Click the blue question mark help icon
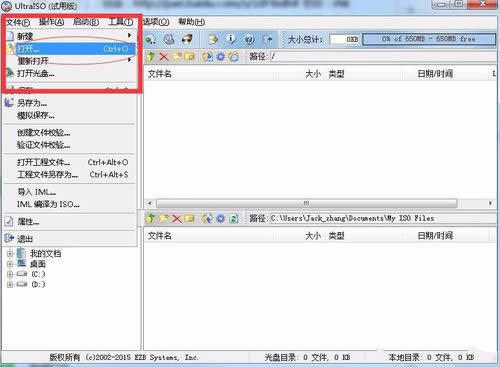Image resolution: width=500 pixels, height=367 pixels. coord(249,39)
